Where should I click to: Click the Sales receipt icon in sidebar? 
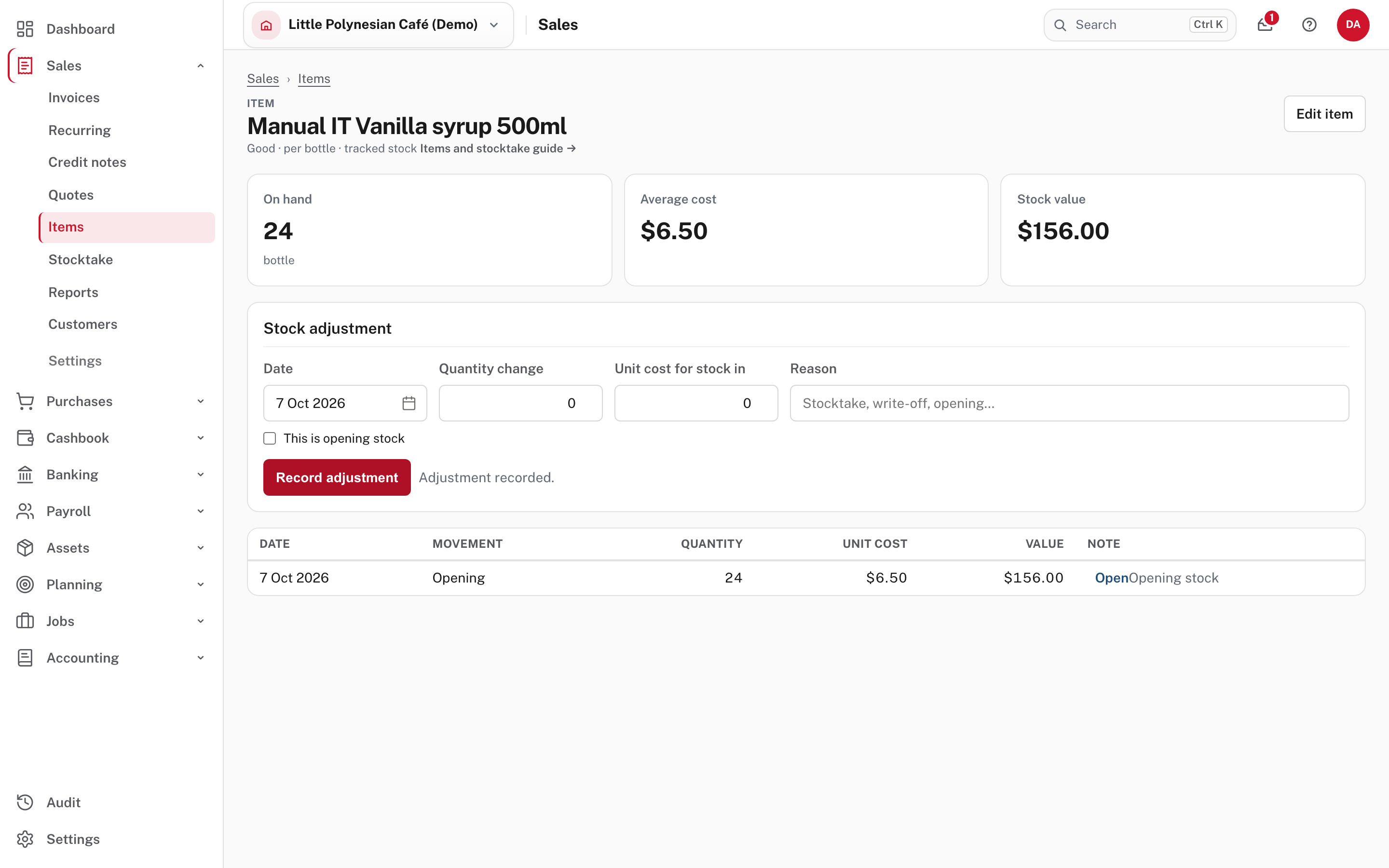(25, 66)
